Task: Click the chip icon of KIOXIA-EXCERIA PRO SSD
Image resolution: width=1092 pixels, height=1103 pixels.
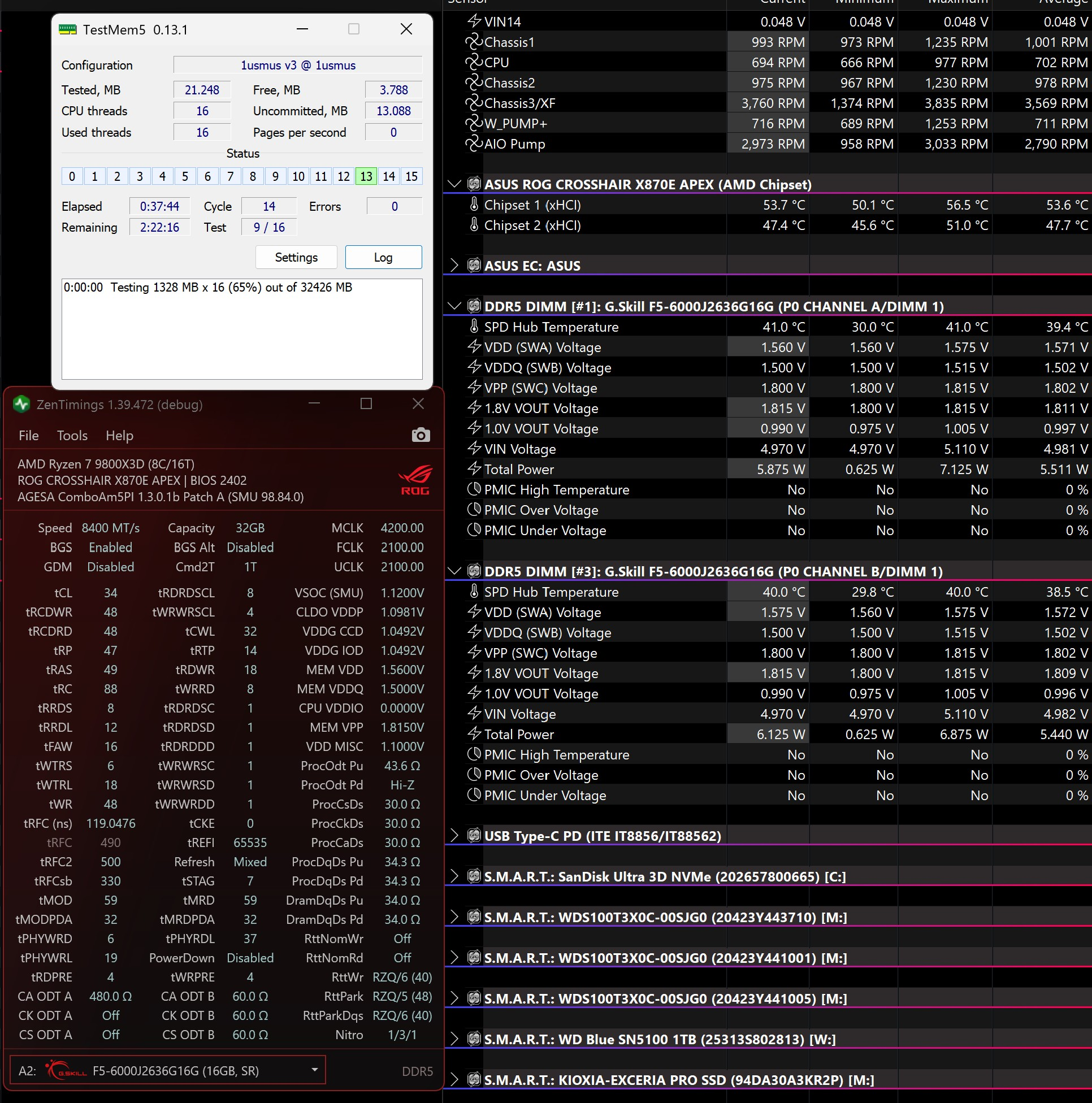Action: click(x=474, y=1080)
